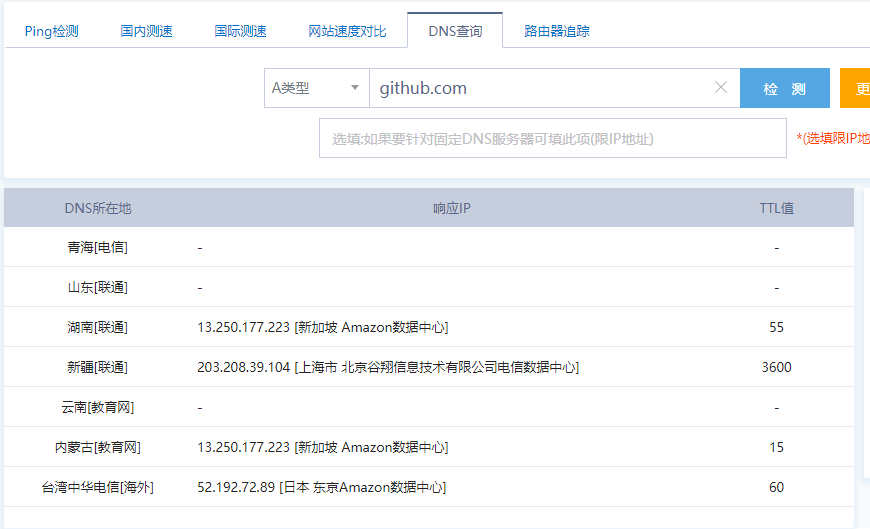Viewport: 870px width, 529px height.
Task: Open 网站速度对比 tab
Action: [347, 31]
